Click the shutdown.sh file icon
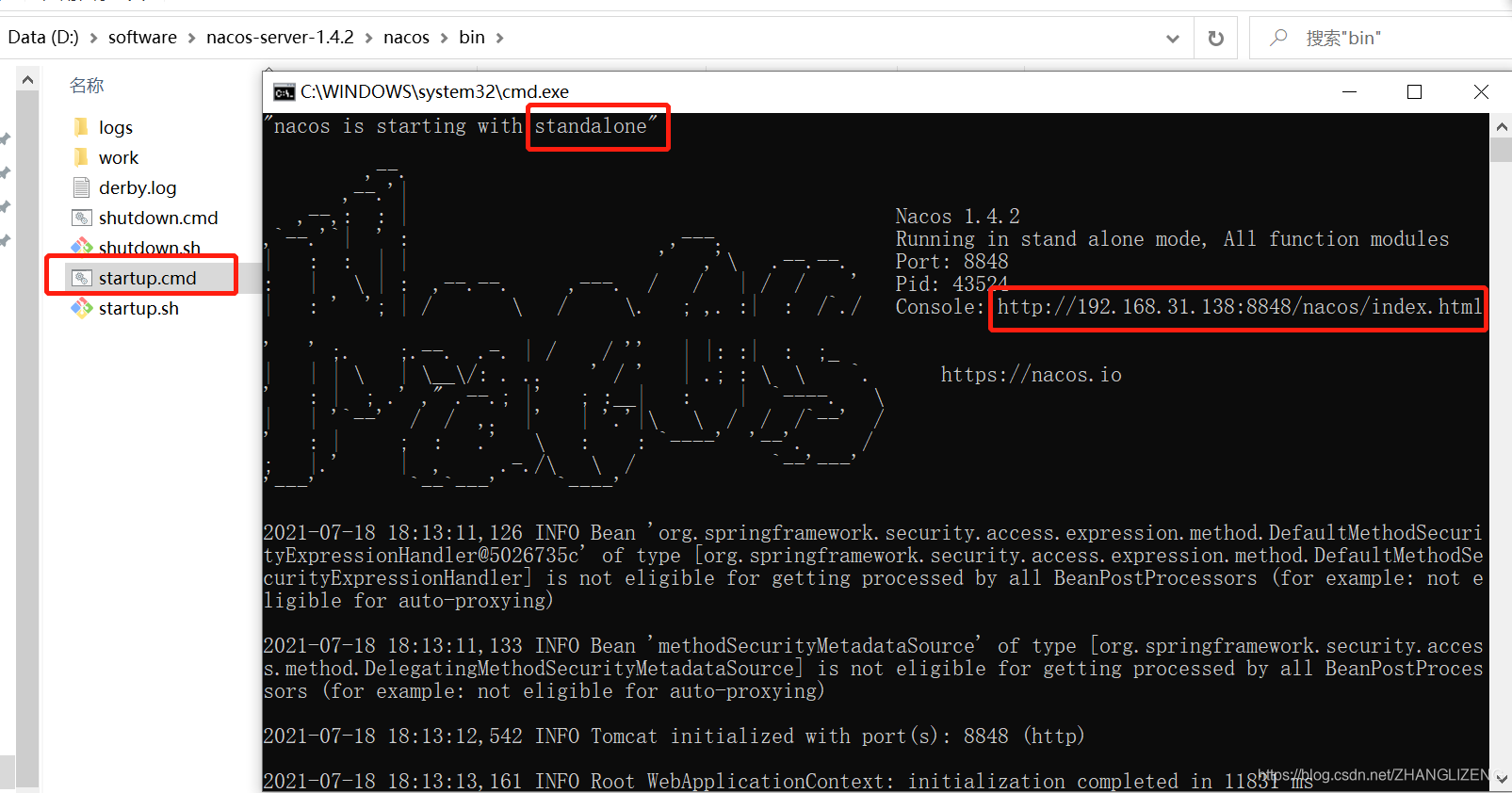Viewport: 1512px width, 793px height. coord(82,248)
